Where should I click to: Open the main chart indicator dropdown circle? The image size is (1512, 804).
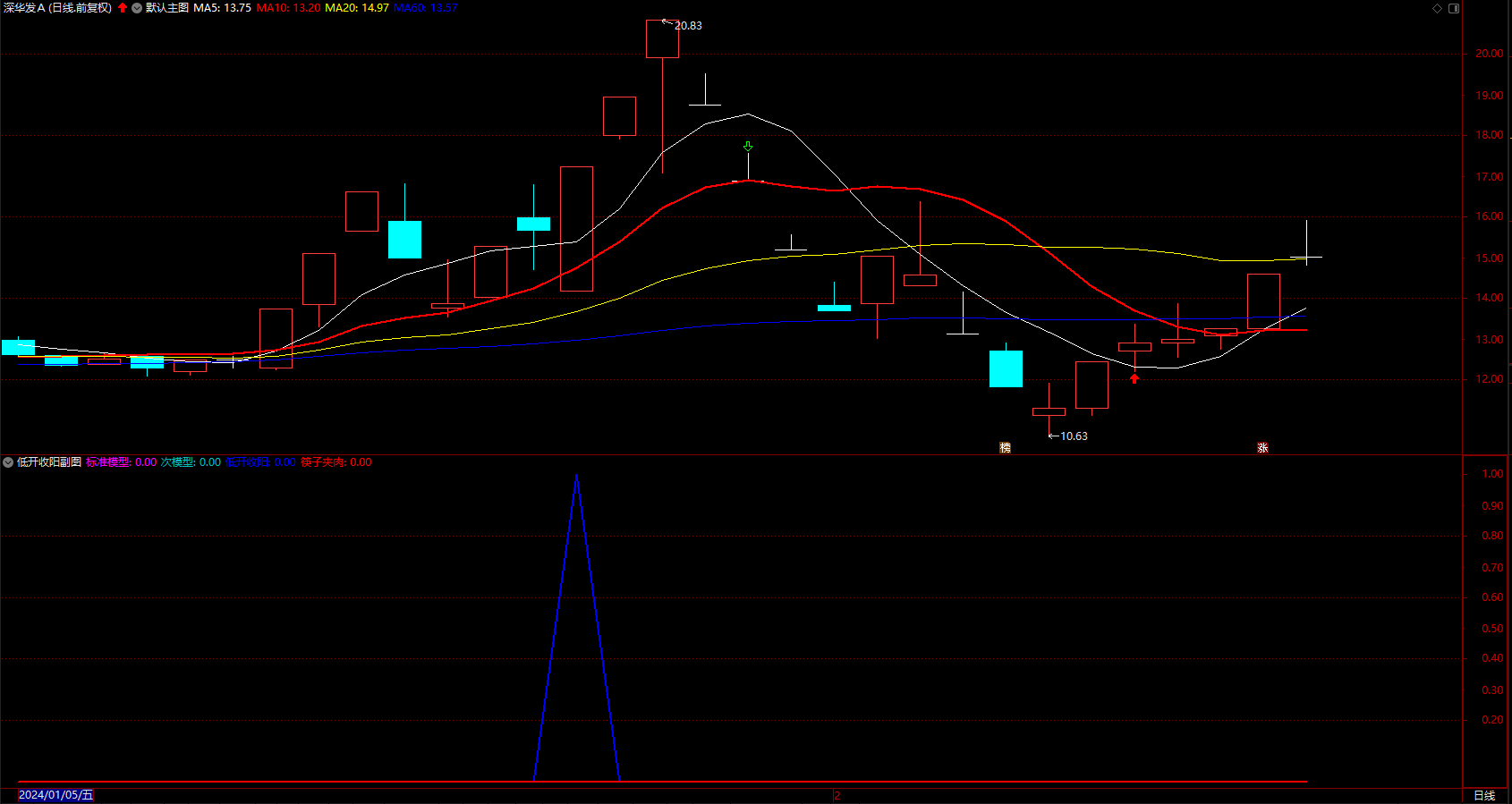(137, 8)
